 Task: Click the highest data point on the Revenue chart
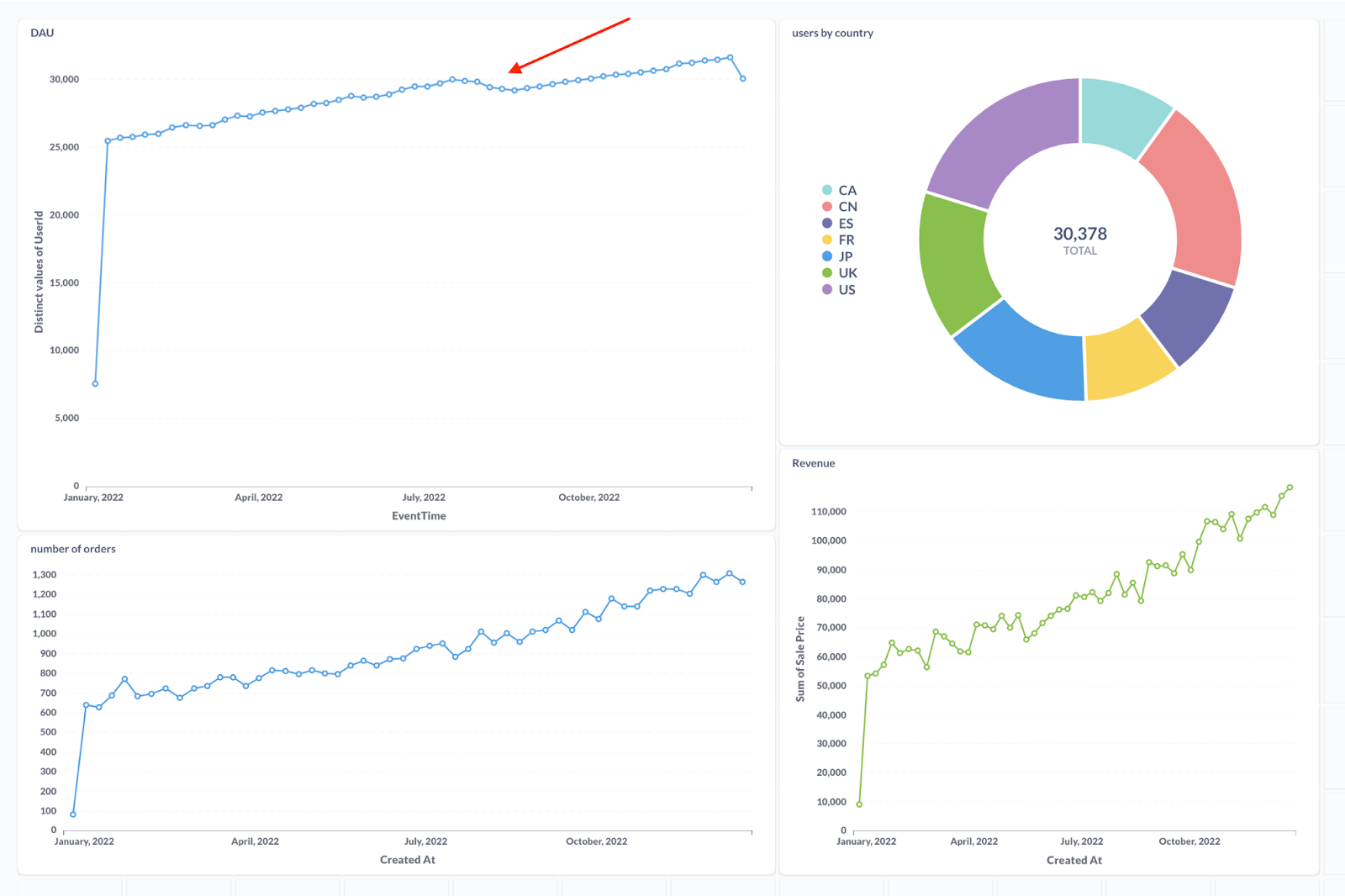coord(1289,486)
